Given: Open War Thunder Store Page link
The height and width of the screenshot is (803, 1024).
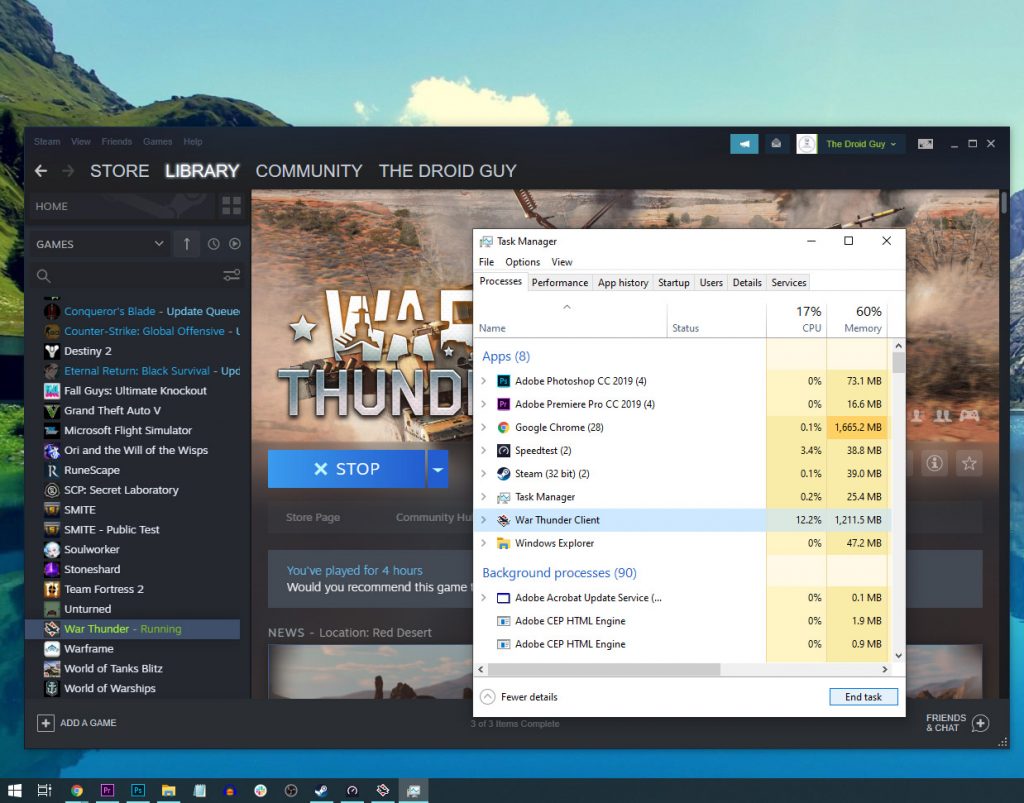Looking at the screenshot, I should 313,517.
